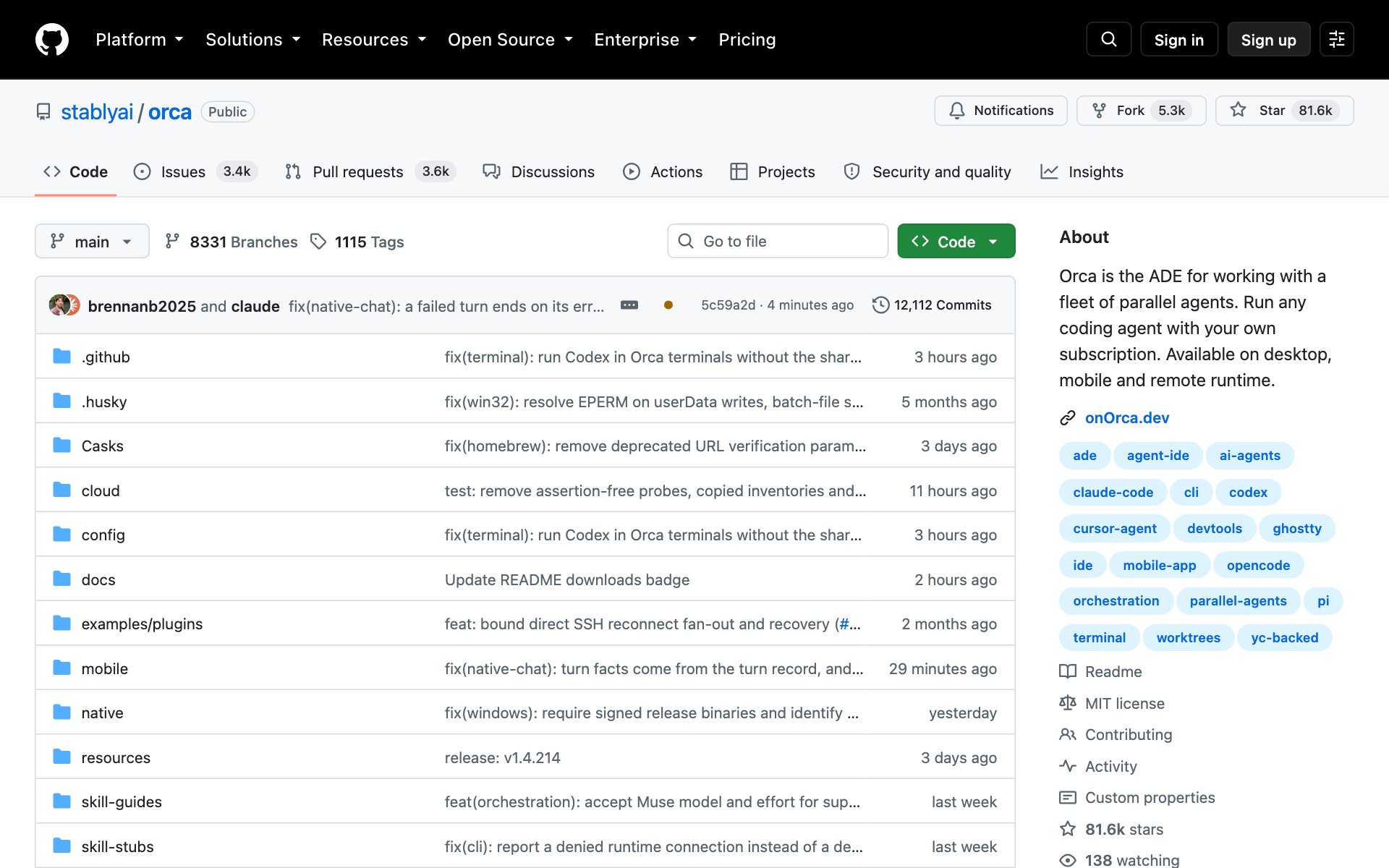Click the pending status dot on latest commit
The width and height of the screenshot is (1389, 868).
click(668, 305)
